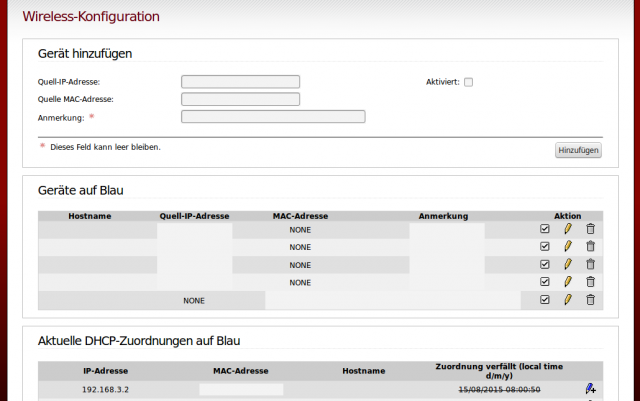Delete the first device with trash icon
Image resolution: width=640 pixels, height=401 pixels.
(x=590, y=229)
